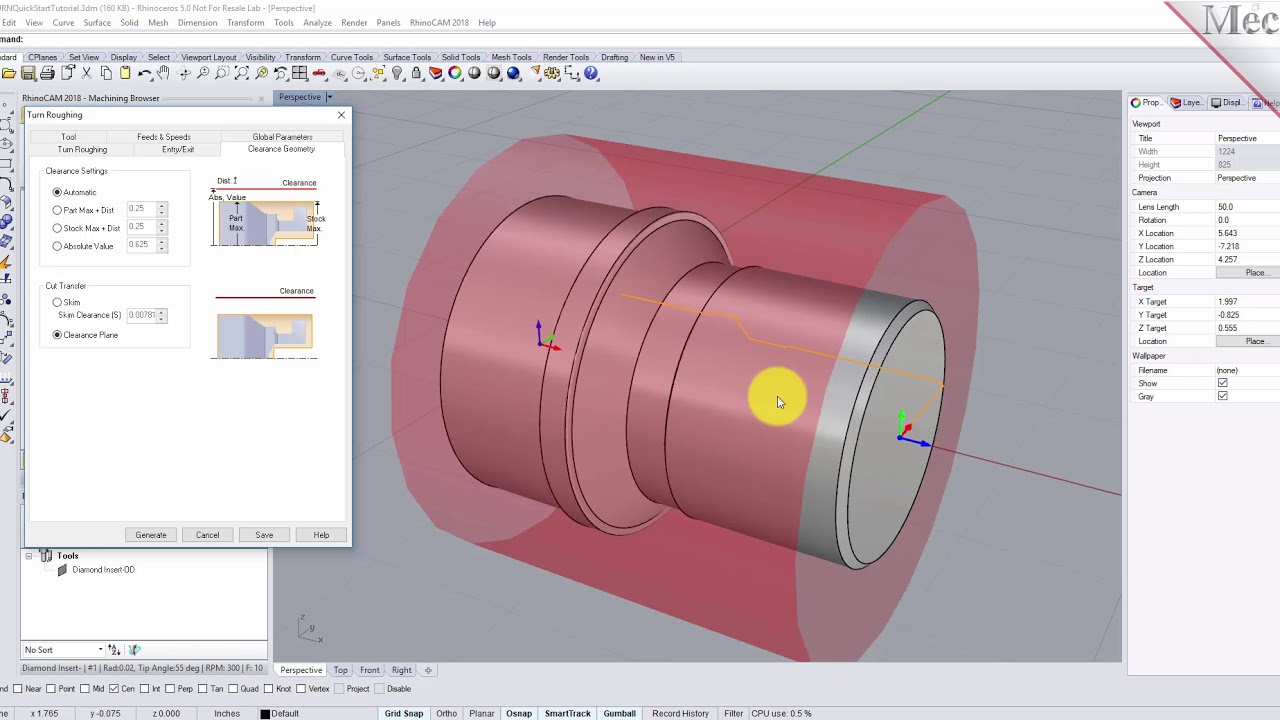Adjust the Skim Clearance stepper arrows
This screenshot has height=720, width=1280.
point(161,315)
